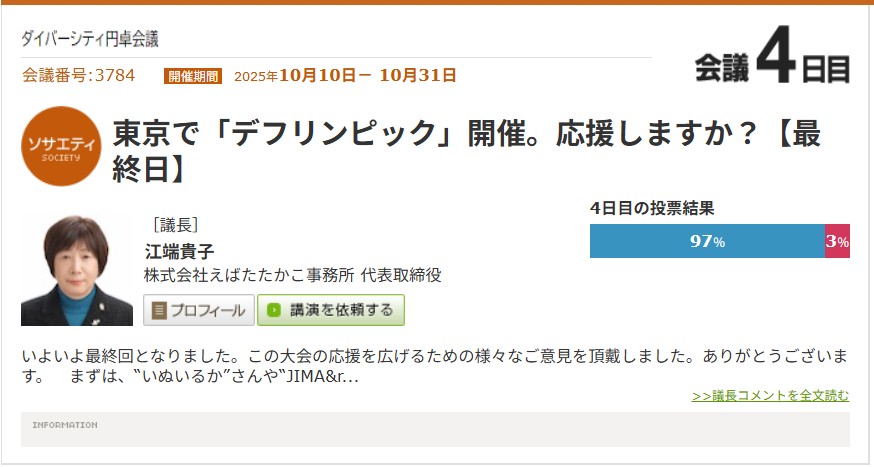This screenshot has height=467, width=874.
Task: Click the blue 97% vote result bar
Action: tap(707, 241)
